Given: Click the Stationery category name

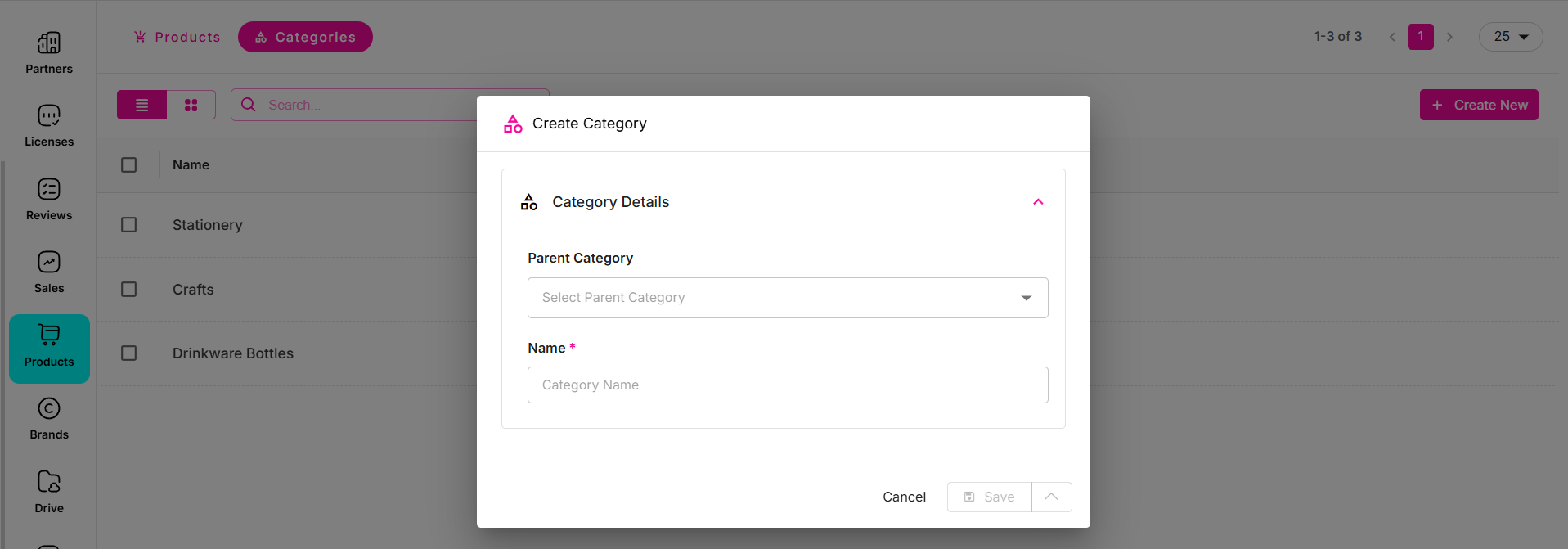Looking at the screenshot, I should click(x=208, y=225).
